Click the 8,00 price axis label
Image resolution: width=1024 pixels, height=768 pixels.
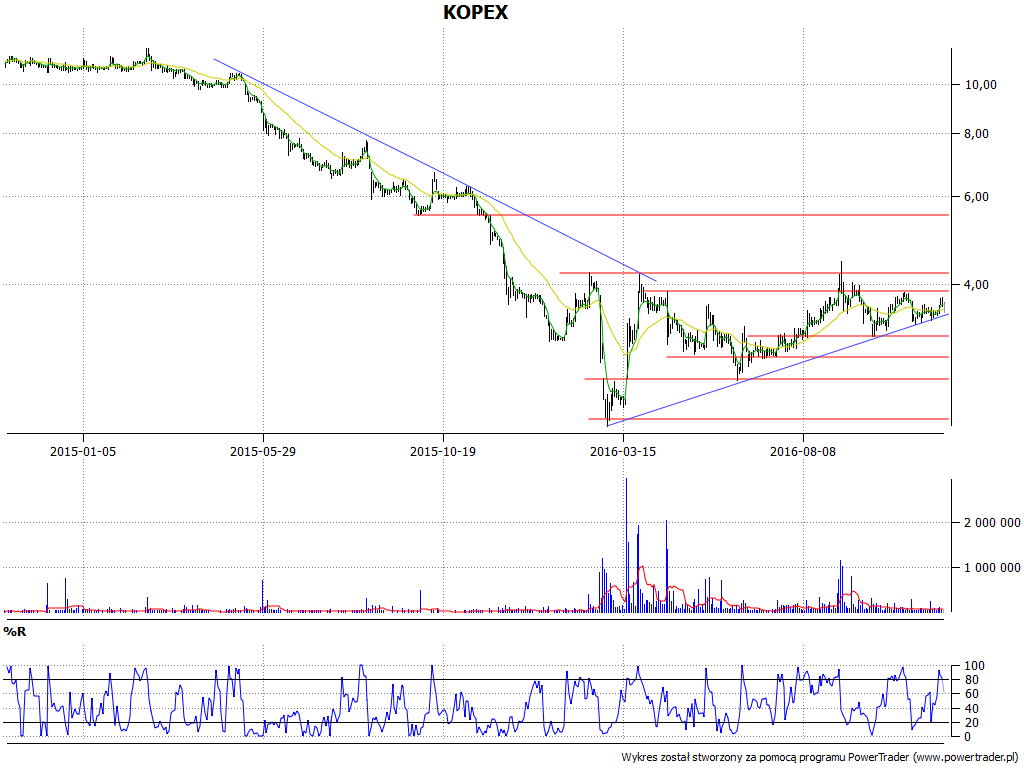[x=977, y=134]
